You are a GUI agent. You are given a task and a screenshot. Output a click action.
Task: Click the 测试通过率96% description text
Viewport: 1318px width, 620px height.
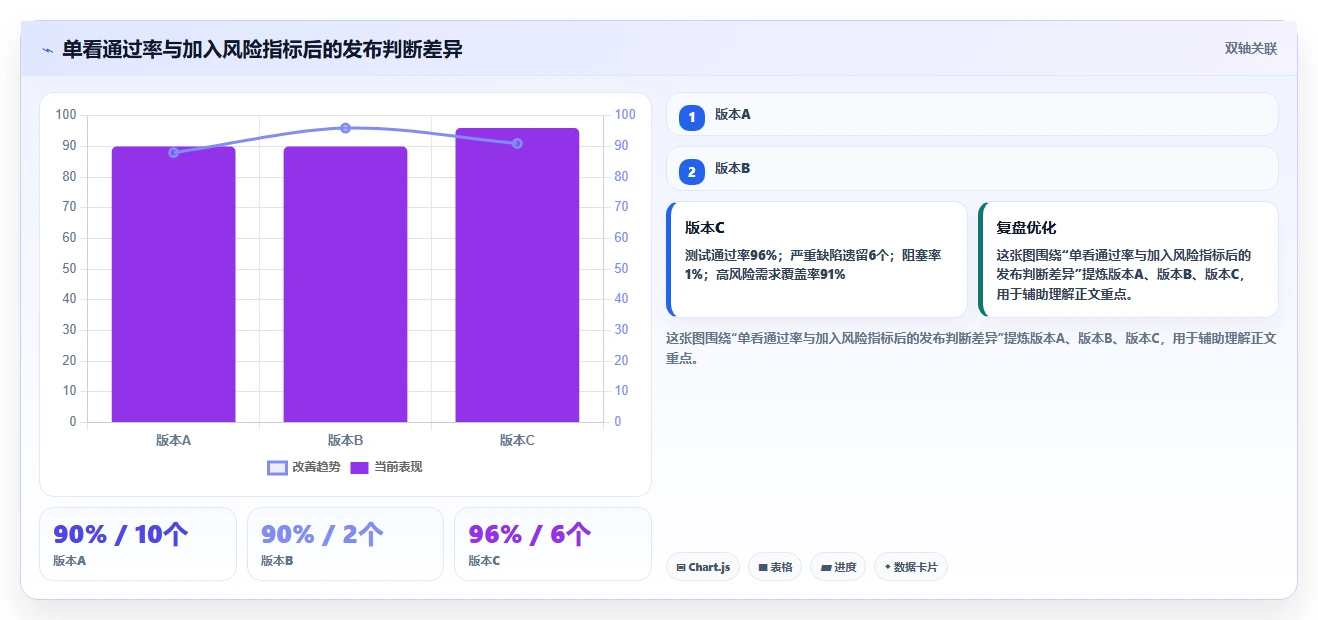pos(813,264)
